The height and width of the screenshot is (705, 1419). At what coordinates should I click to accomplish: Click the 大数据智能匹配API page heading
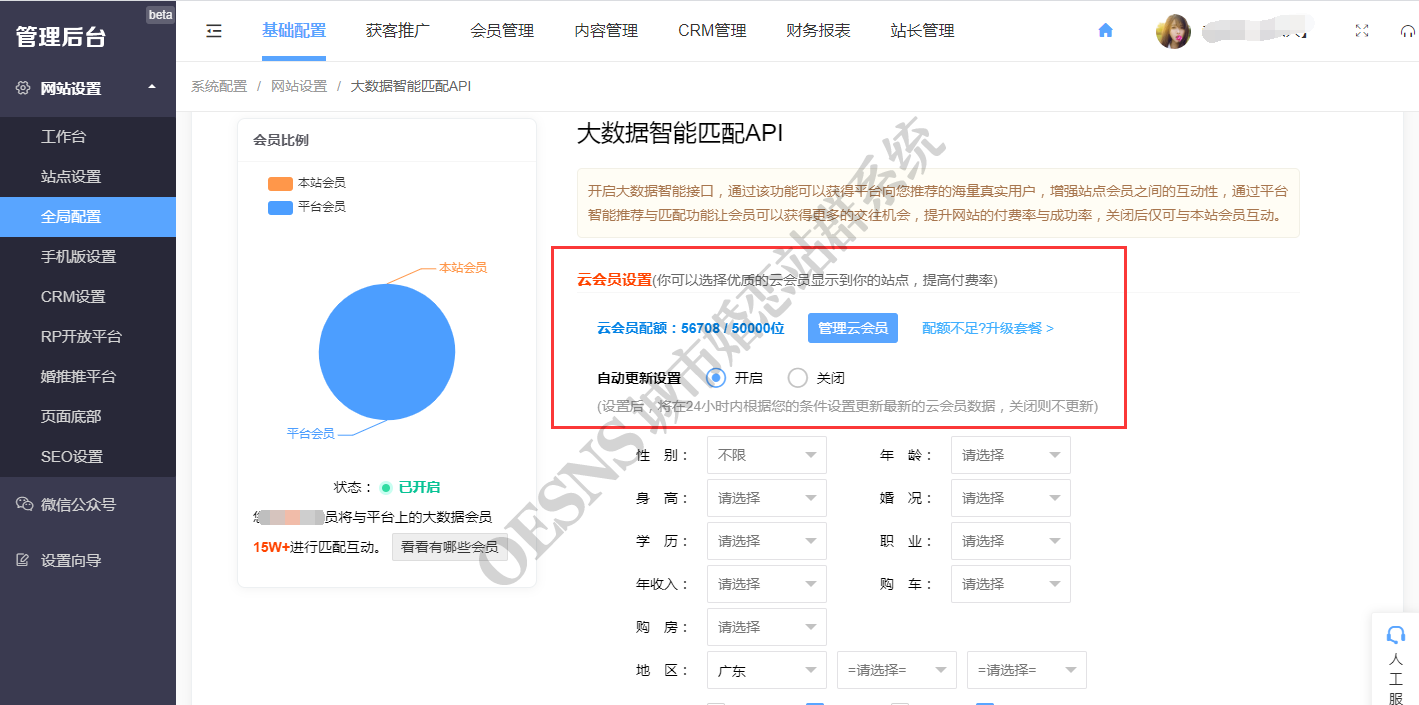(x=680, y=134)
